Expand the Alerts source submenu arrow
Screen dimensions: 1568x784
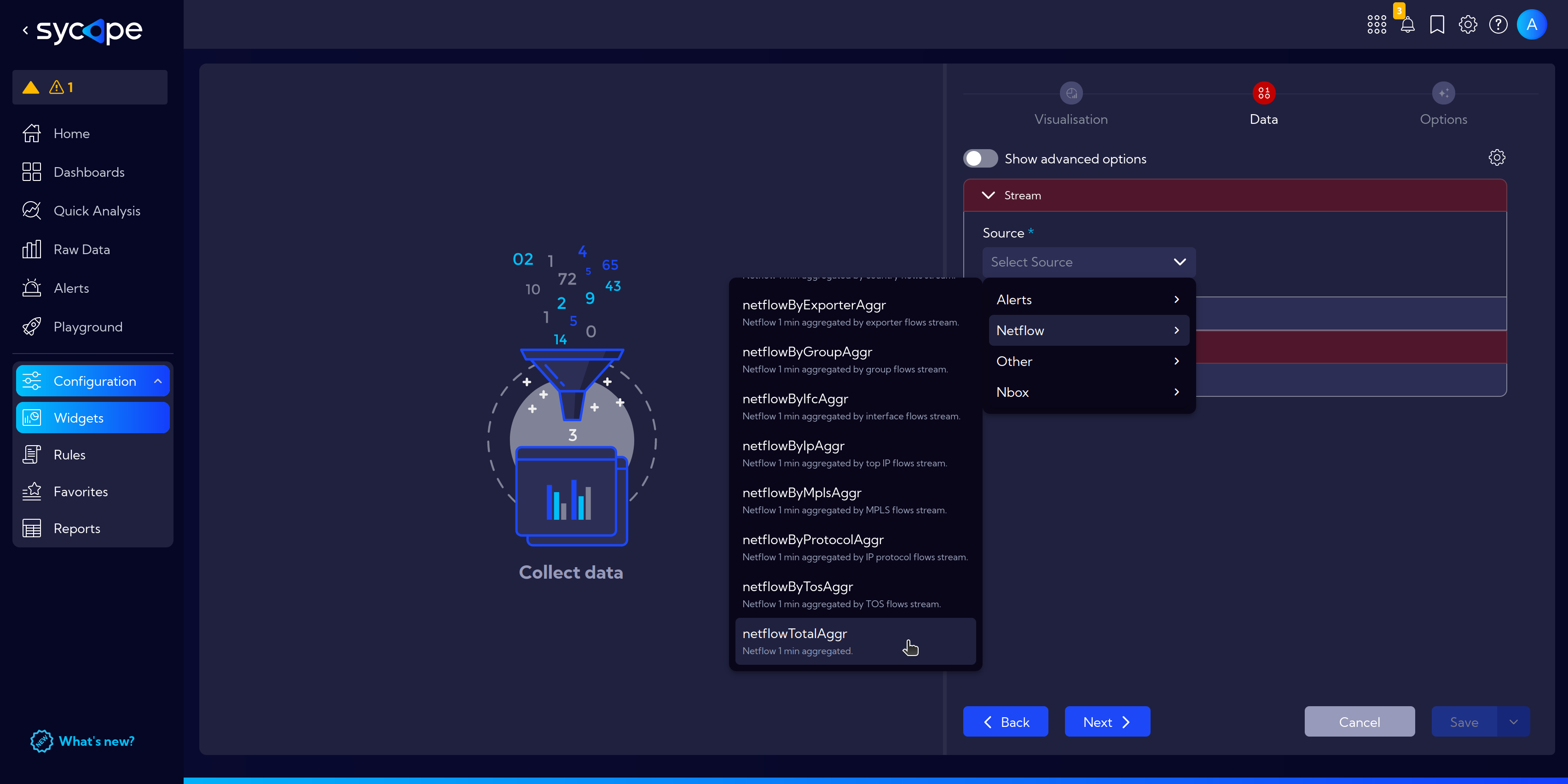tap(1177, 300)
